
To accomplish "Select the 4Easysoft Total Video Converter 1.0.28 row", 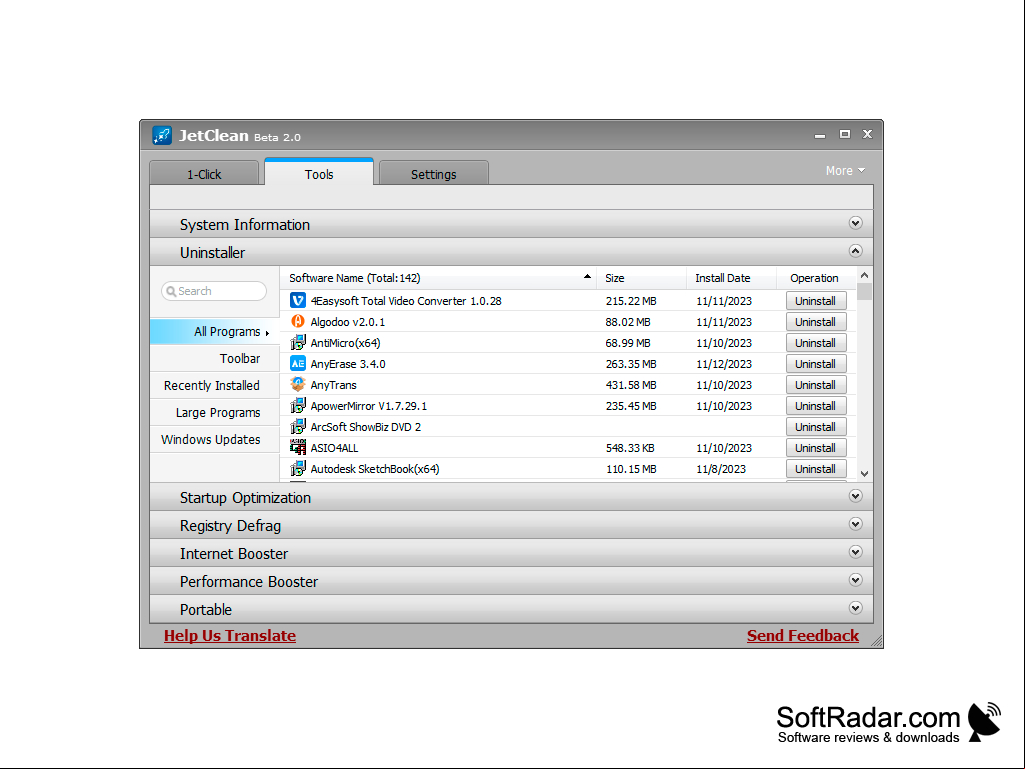I will tap(567, 301).
